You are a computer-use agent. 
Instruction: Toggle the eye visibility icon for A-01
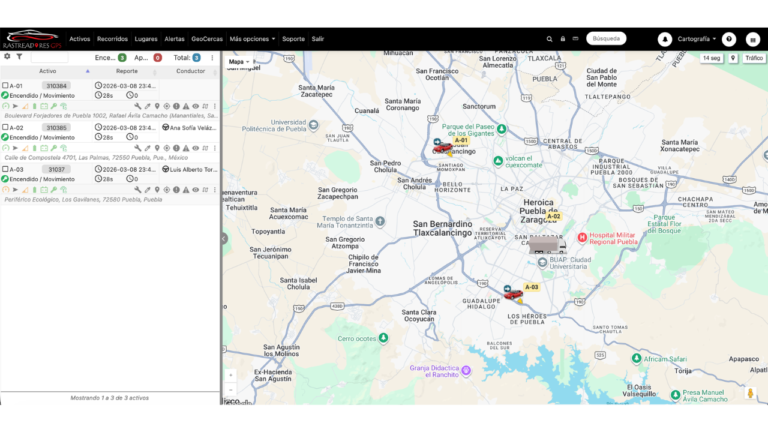pos(195,106)
